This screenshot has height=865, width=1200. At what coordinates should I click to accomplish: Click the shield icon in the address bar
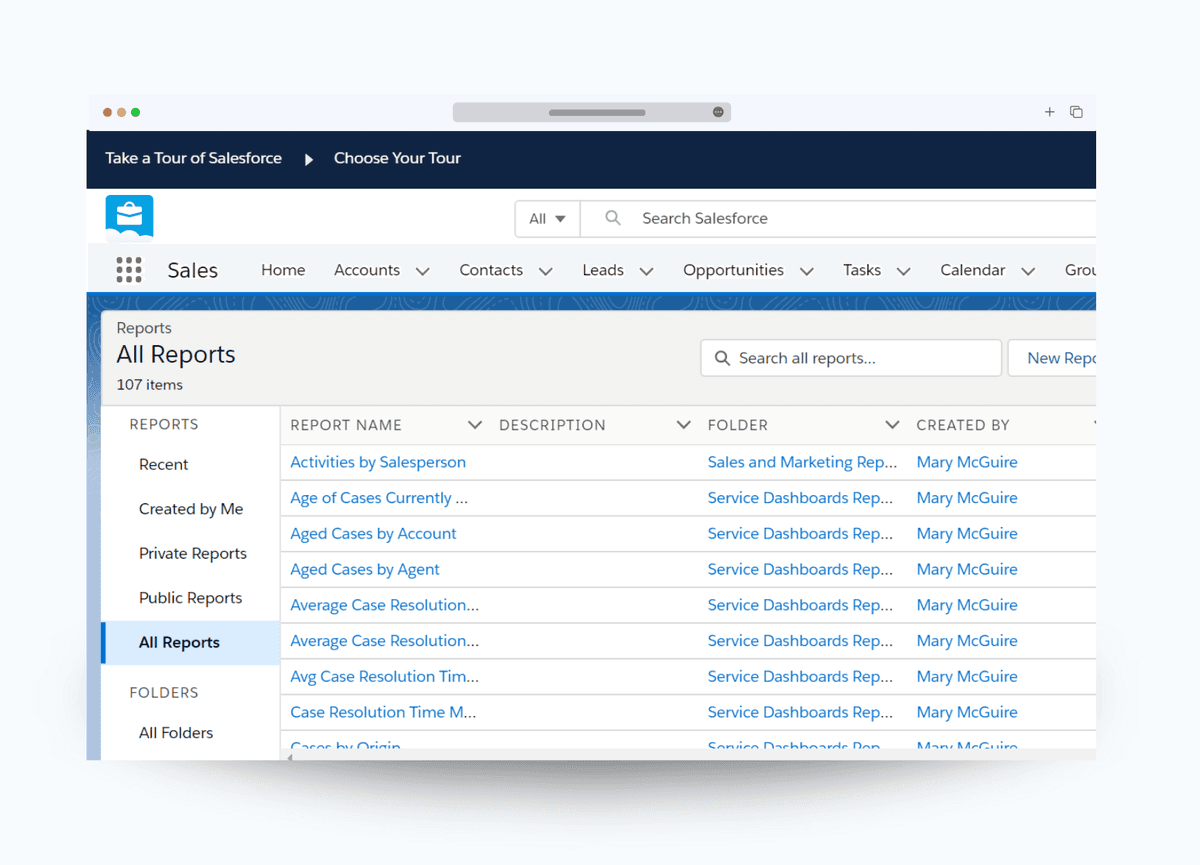717,112
